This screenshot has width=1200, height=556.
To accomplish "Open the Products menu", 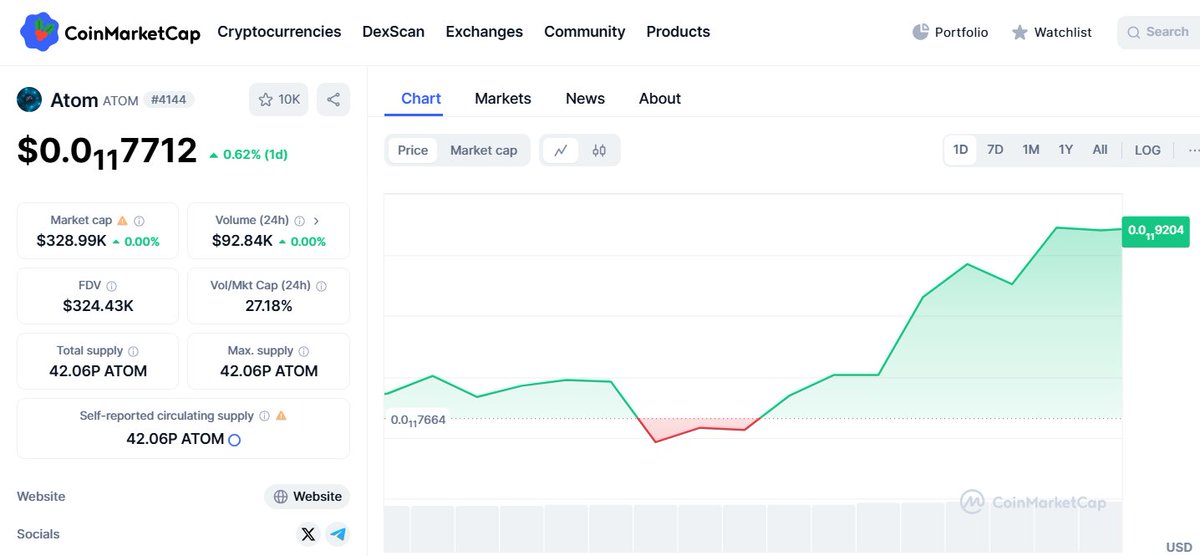I will tap(678, 32).
